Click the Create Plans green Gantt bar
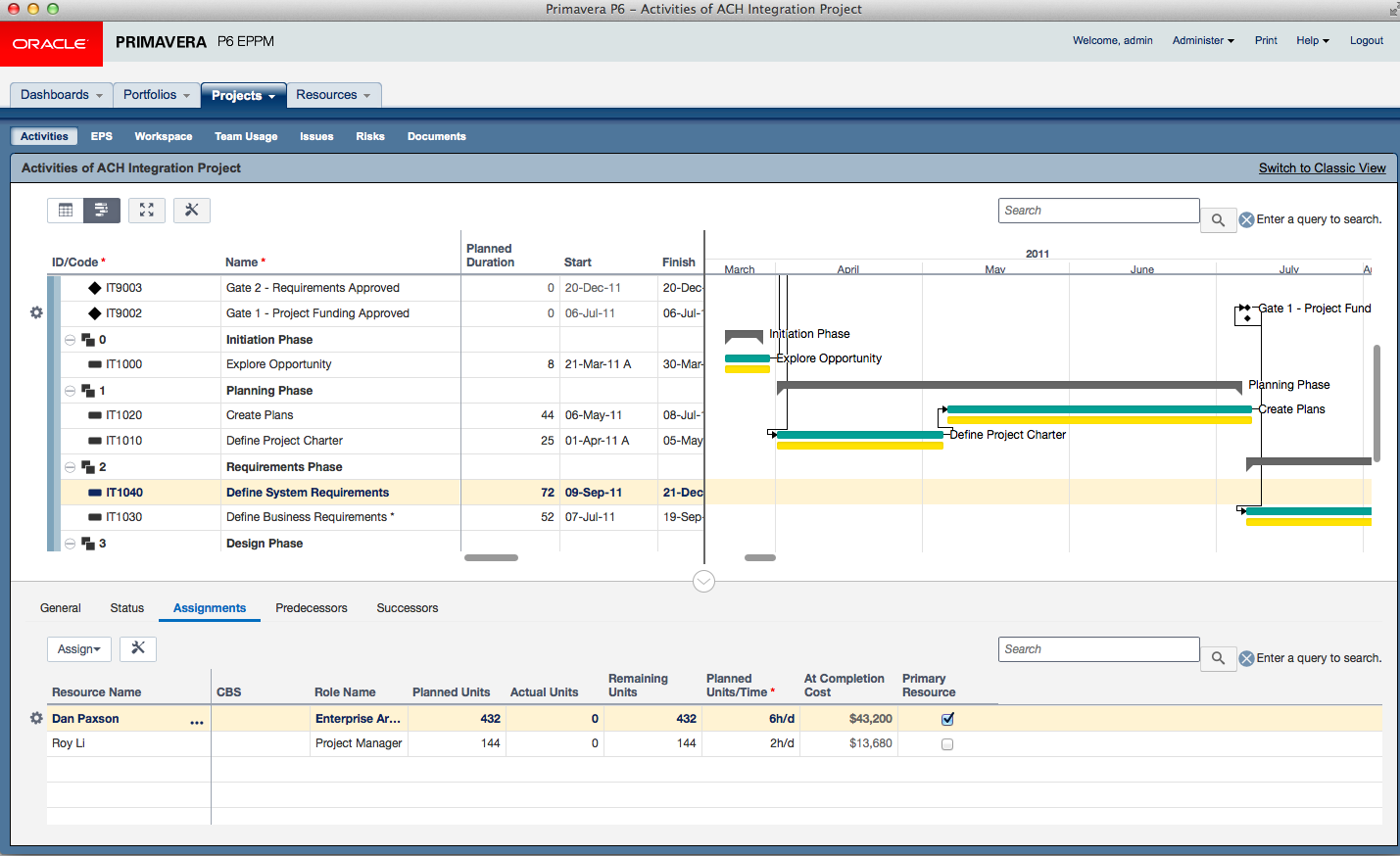Viewport: 1400px width, 856px height. 1099,409
